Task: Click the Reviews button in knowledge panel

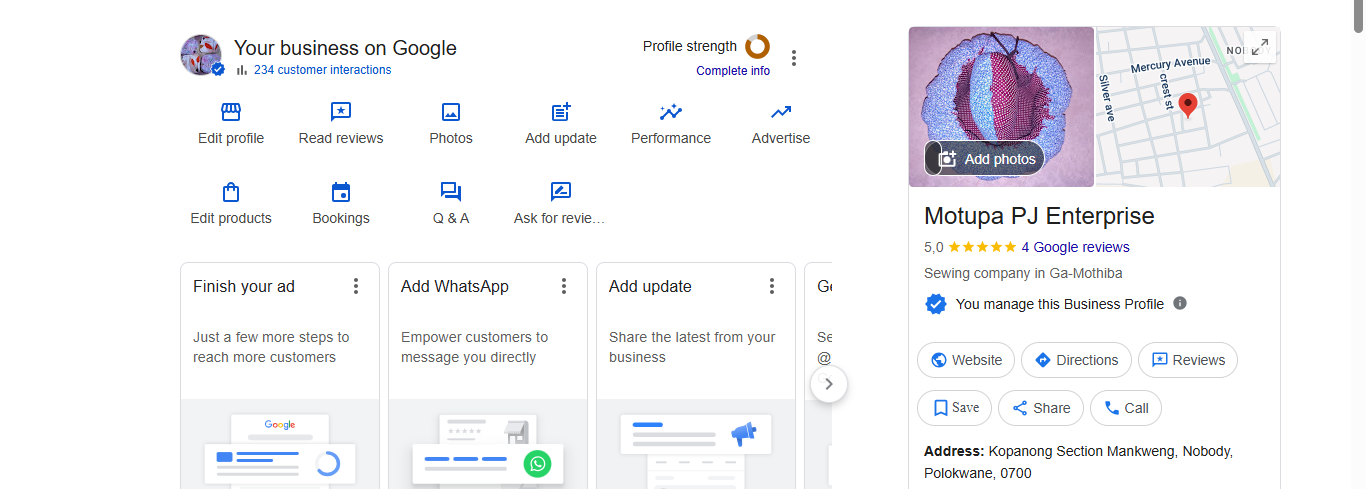Action: [x=1188, y=360]
